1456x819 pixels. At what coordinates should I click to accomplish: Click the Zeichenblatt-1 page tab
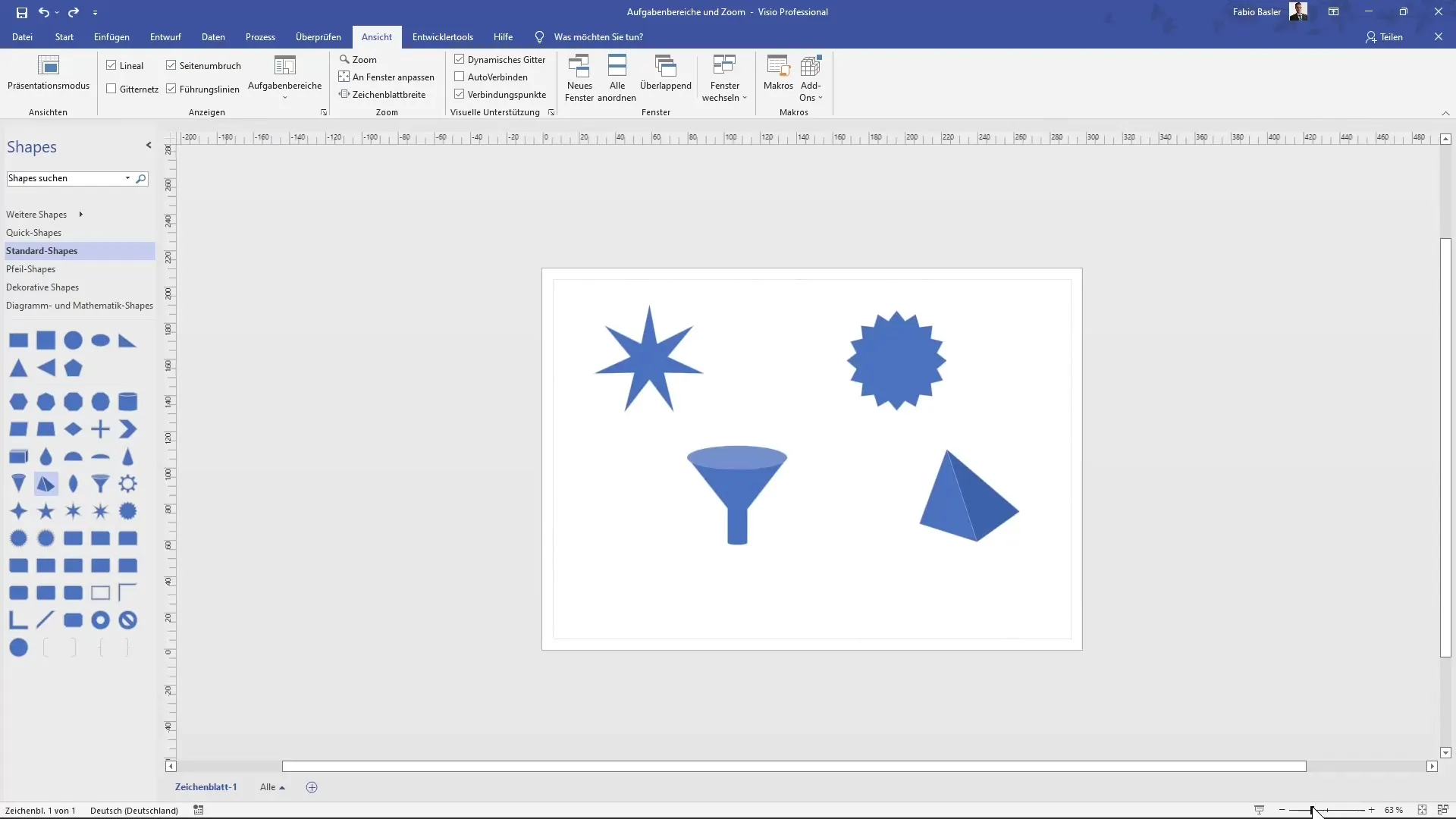coord(206,787)
